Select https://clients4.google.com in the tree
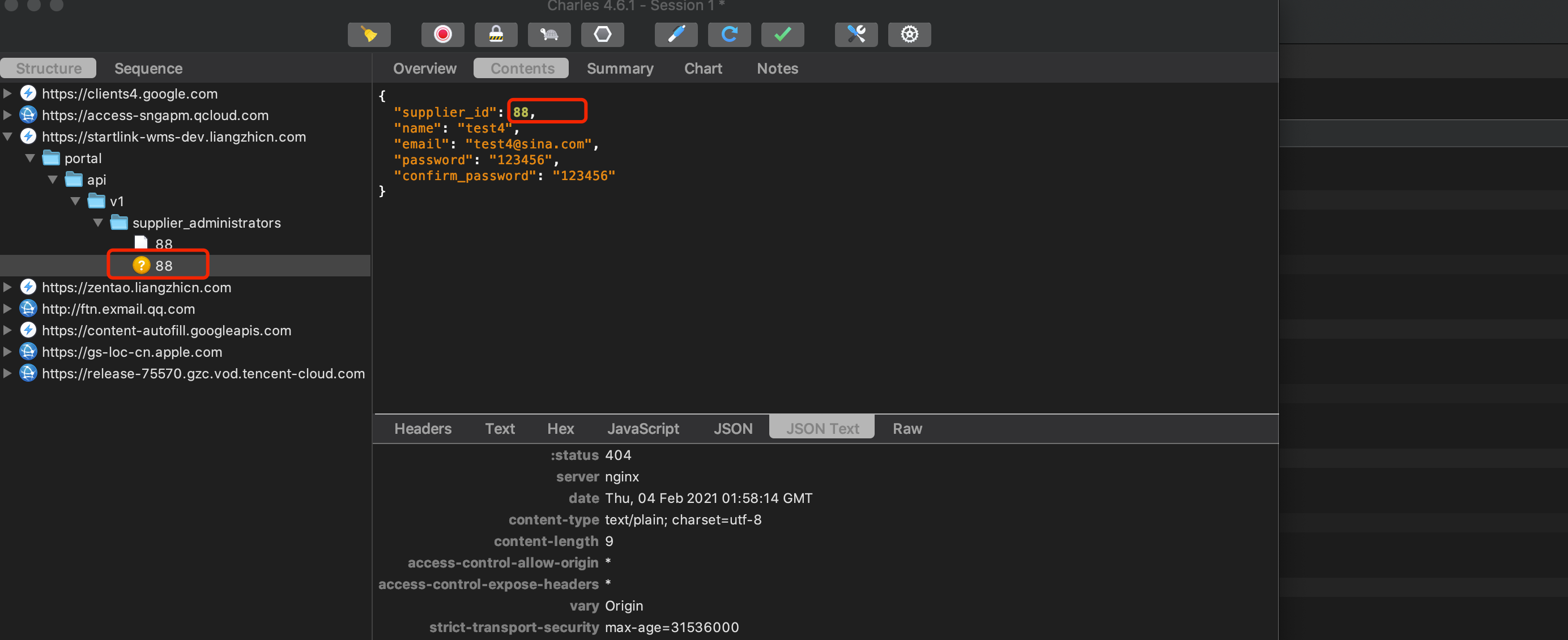Image resolution: width=1568 pixels, height=640 pixels. click(x=130, y=93)
